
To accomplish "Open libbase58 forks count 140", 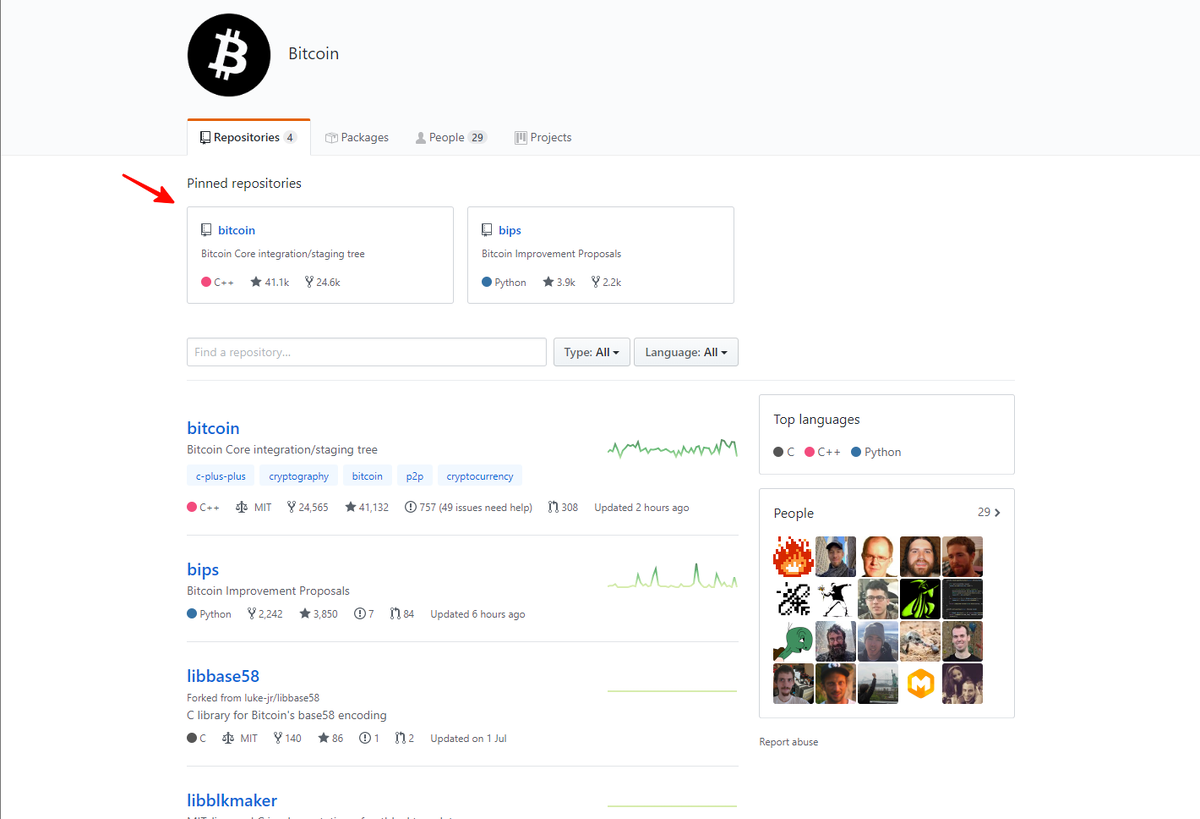I will tap(287, 738).
